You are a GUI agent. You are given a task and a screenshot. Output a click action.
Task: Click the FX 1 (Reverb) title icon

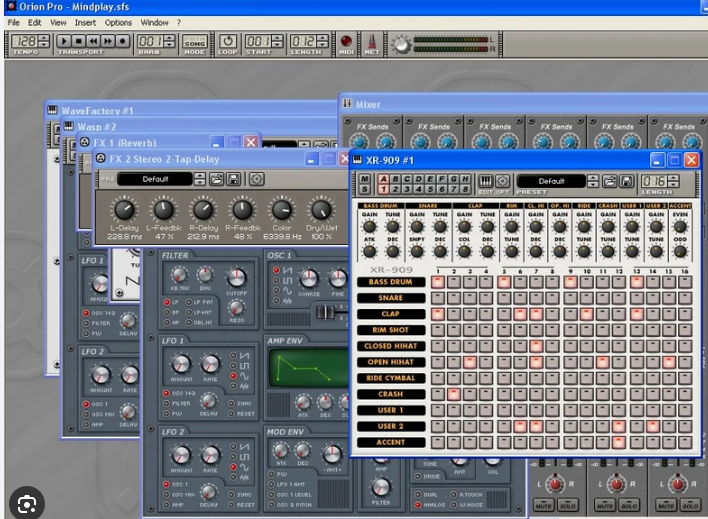pos(84,142)
